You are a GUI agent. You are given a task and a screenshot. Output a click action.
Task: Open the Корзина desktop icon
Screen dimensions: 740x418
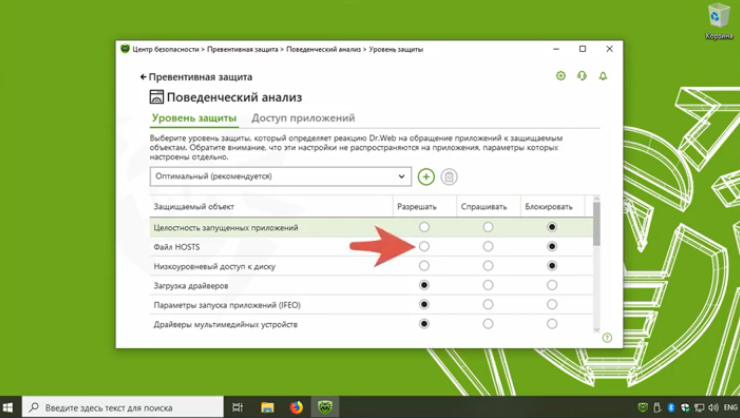point(718,21)
